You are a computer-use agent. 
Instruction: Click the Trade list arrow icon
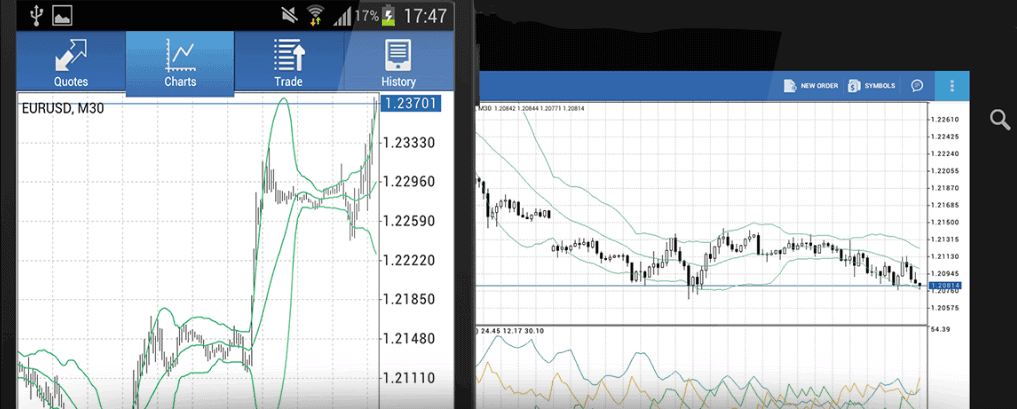pyautogui.click(x=289, y=54)
